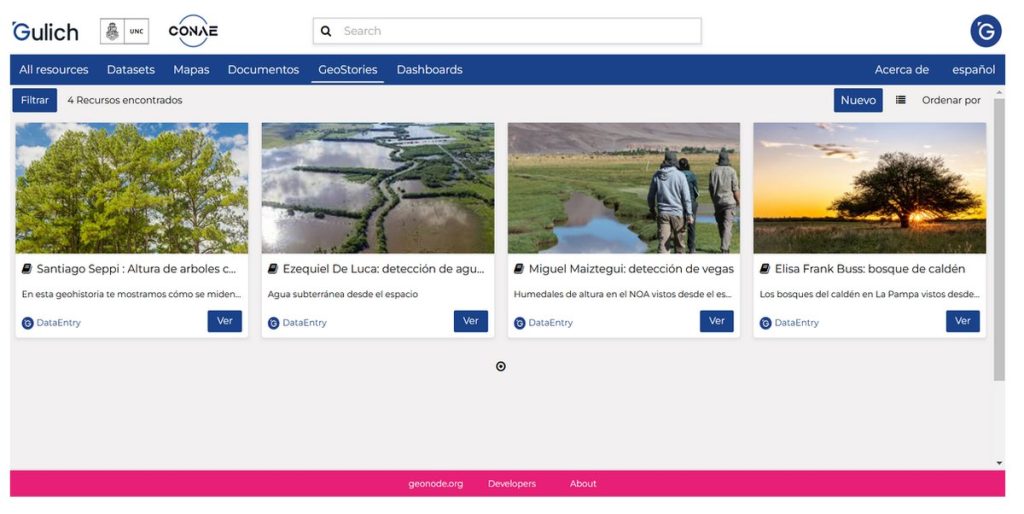Click 'Agua subterránea desde el espacio' description

coord(343,295)
